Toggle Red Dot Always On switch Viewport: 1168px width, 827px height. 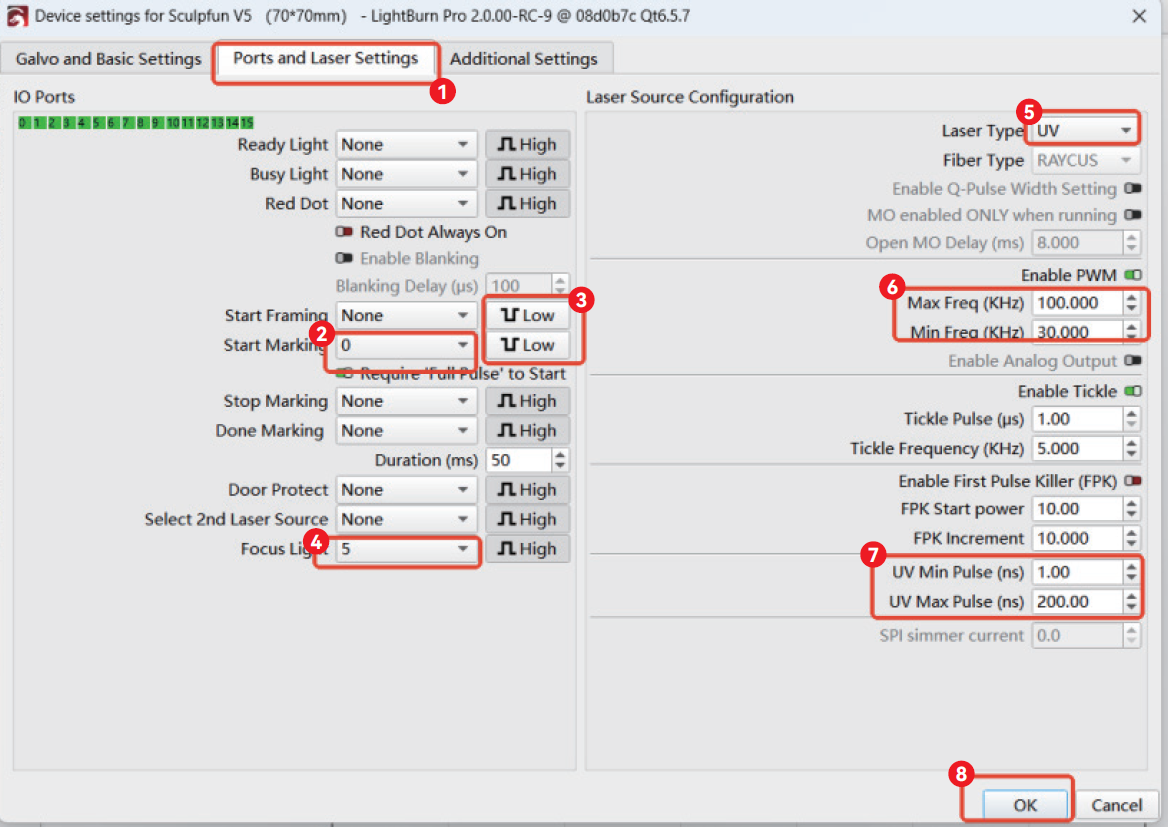click(345, 232)
